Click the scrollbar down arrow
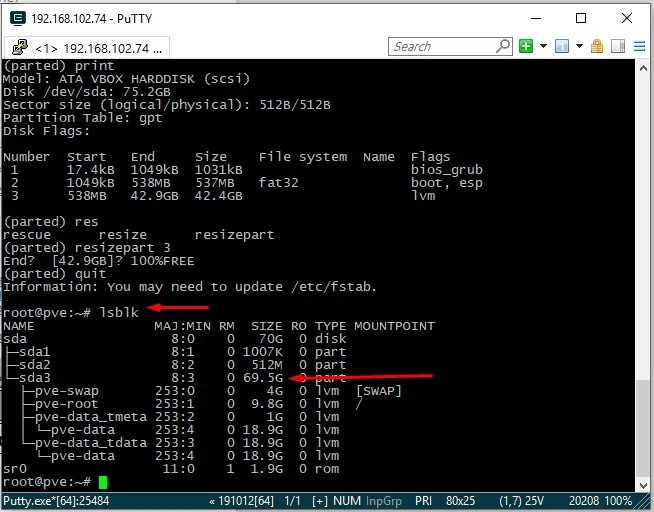The image size is (654, 512). click(x=644, y=485)
